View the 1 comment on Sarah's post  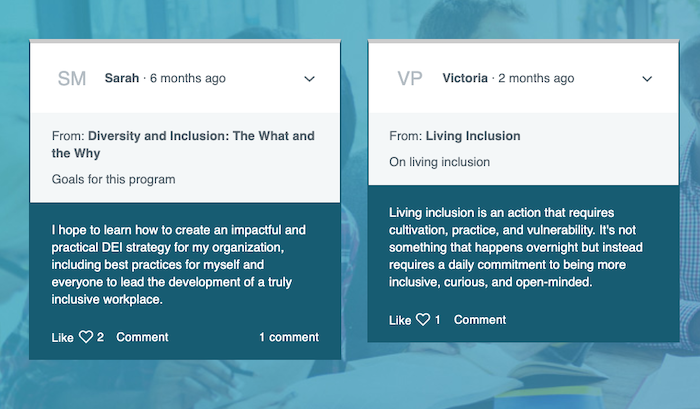point(289,337)
